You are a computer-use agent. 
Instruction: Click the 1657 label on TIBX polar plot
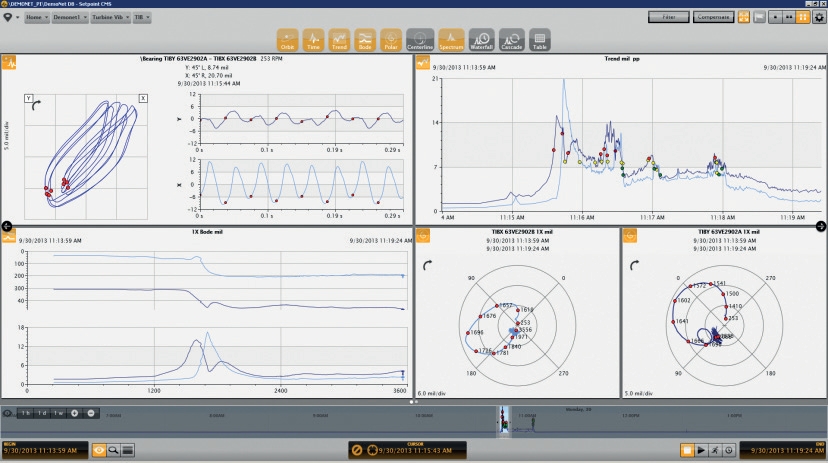click(x=506, y=305)
